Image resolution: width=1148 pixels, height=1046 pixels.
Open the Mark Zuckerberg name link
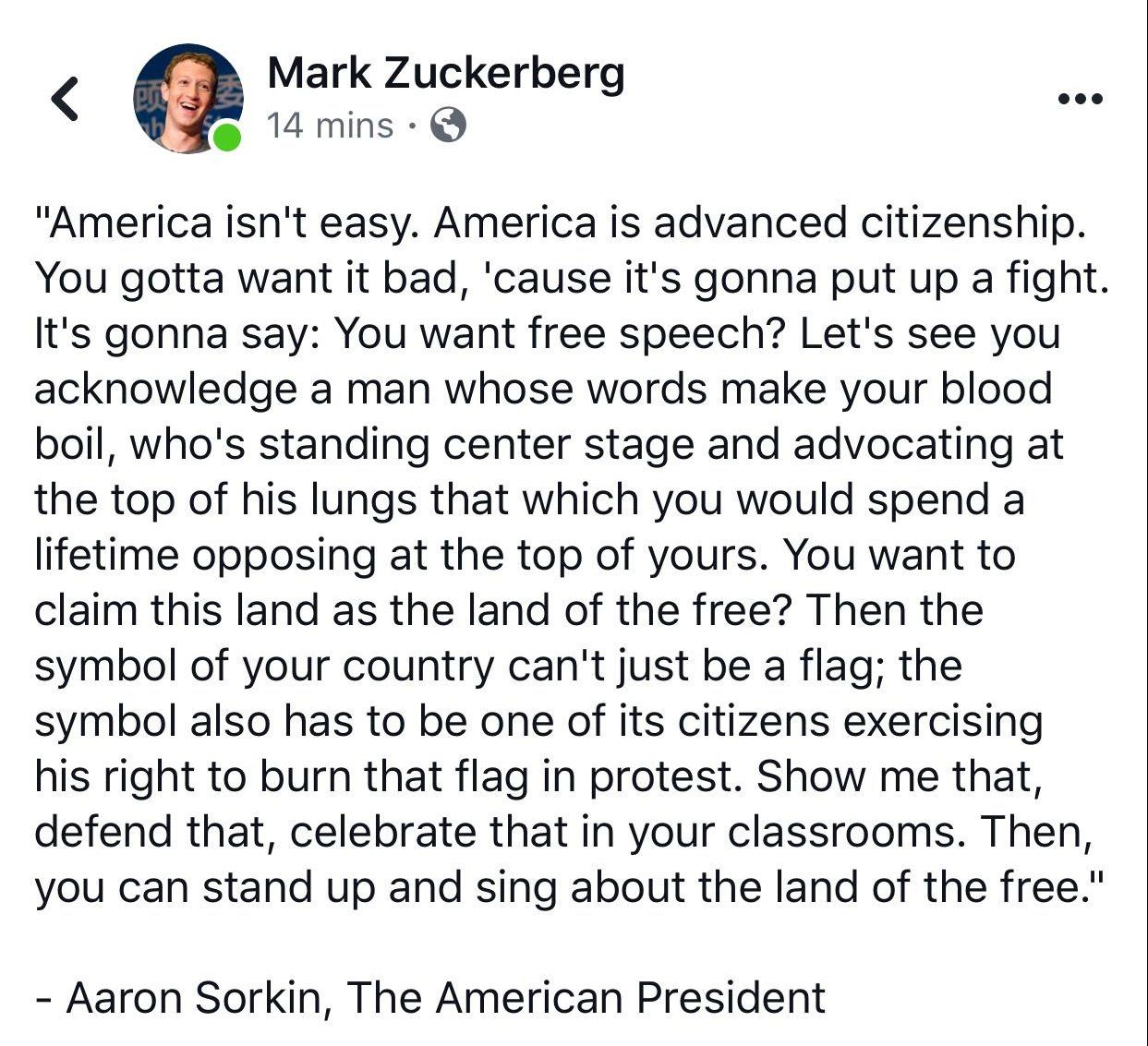pos(446,73)
